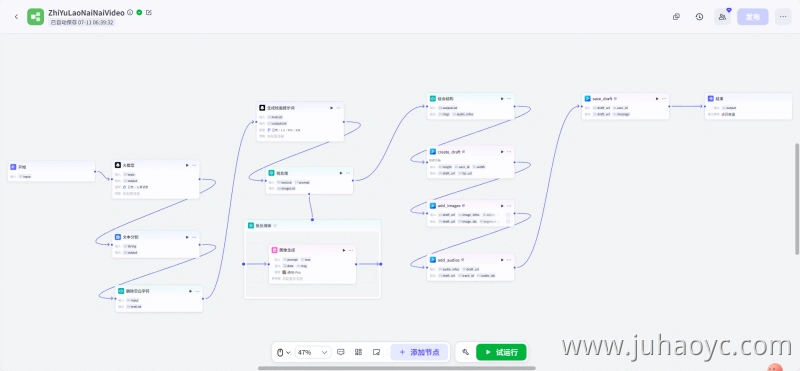800x371 pixels.
Task: Run the save_draft node play button
Action: (x=656, y=98)
